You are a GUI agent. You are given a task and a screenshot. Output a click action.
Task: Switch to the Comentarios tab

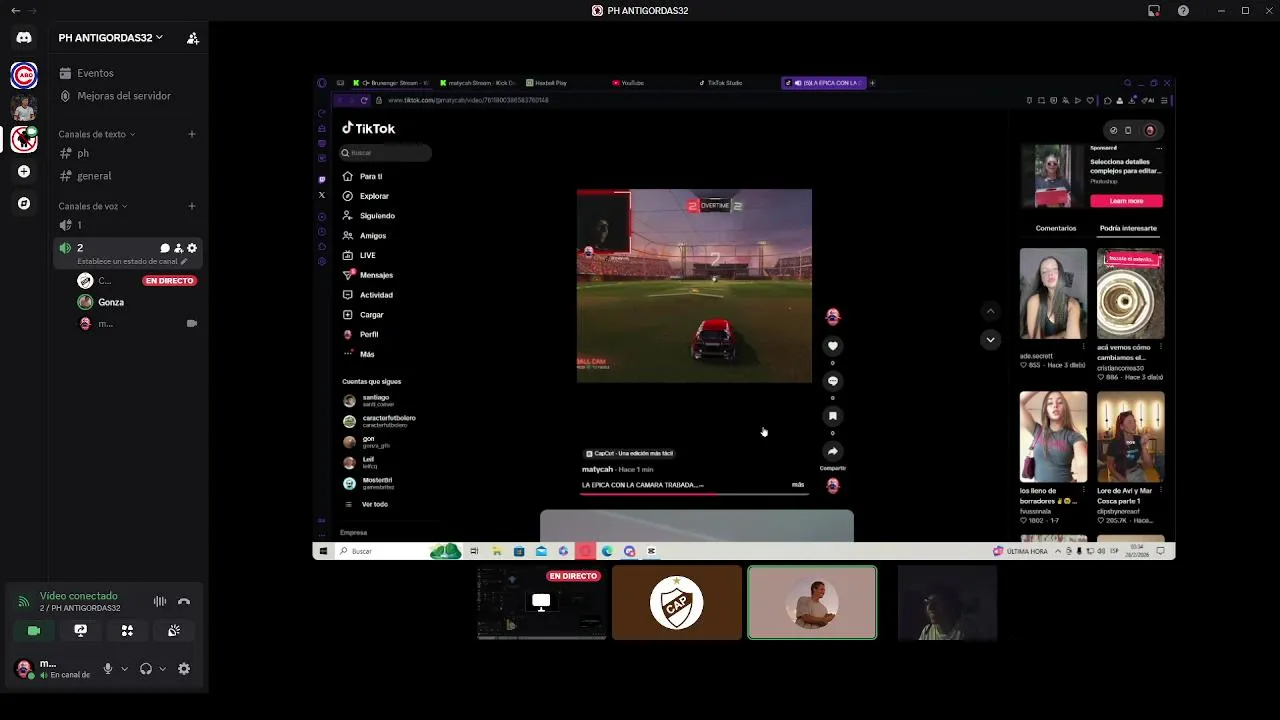pos(1056,228)
